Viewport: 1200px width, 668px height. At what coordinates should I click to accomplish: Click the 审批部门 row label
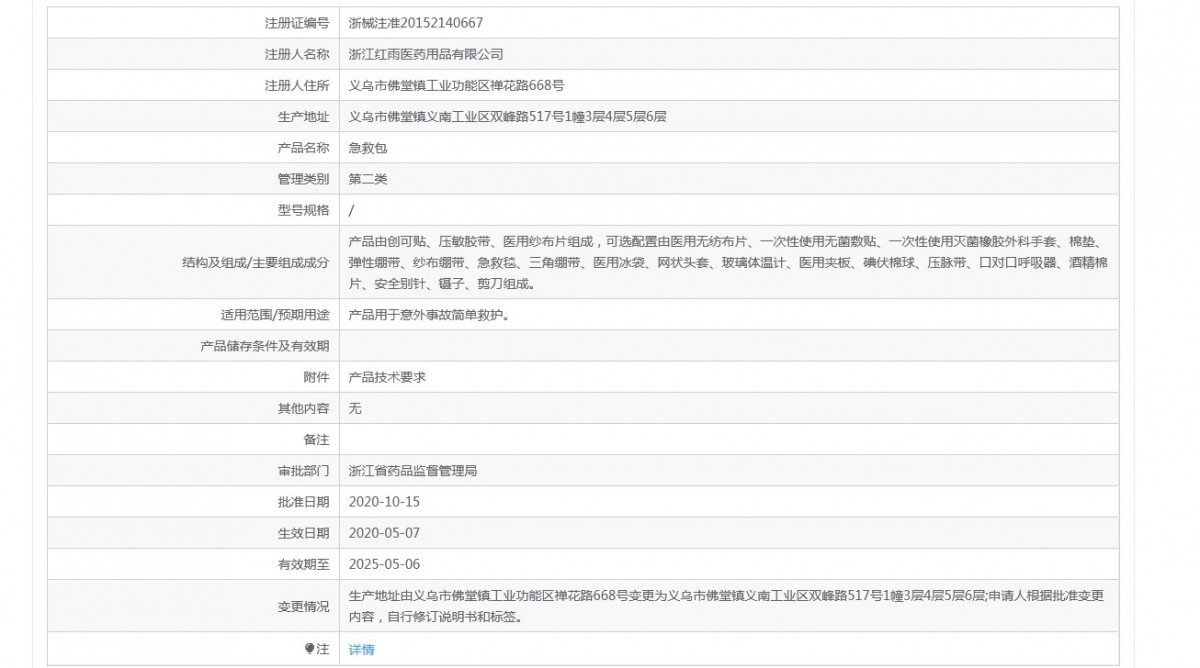[x=303, y=470]
